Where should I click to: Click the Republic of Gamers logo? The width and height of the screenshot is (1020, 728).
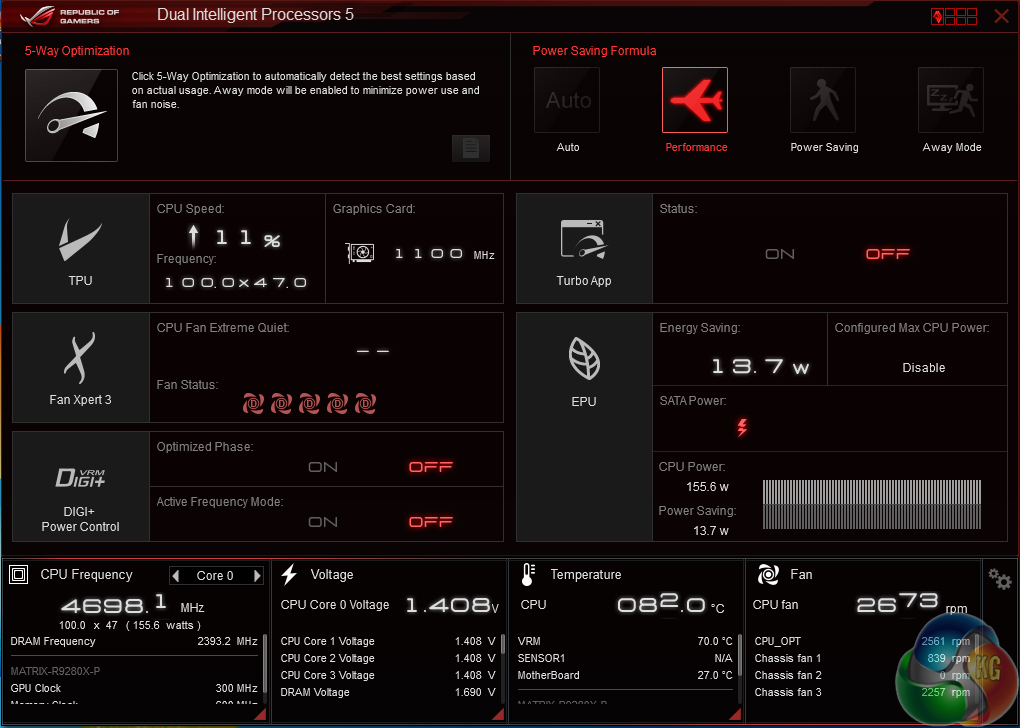tap(70, 16)
